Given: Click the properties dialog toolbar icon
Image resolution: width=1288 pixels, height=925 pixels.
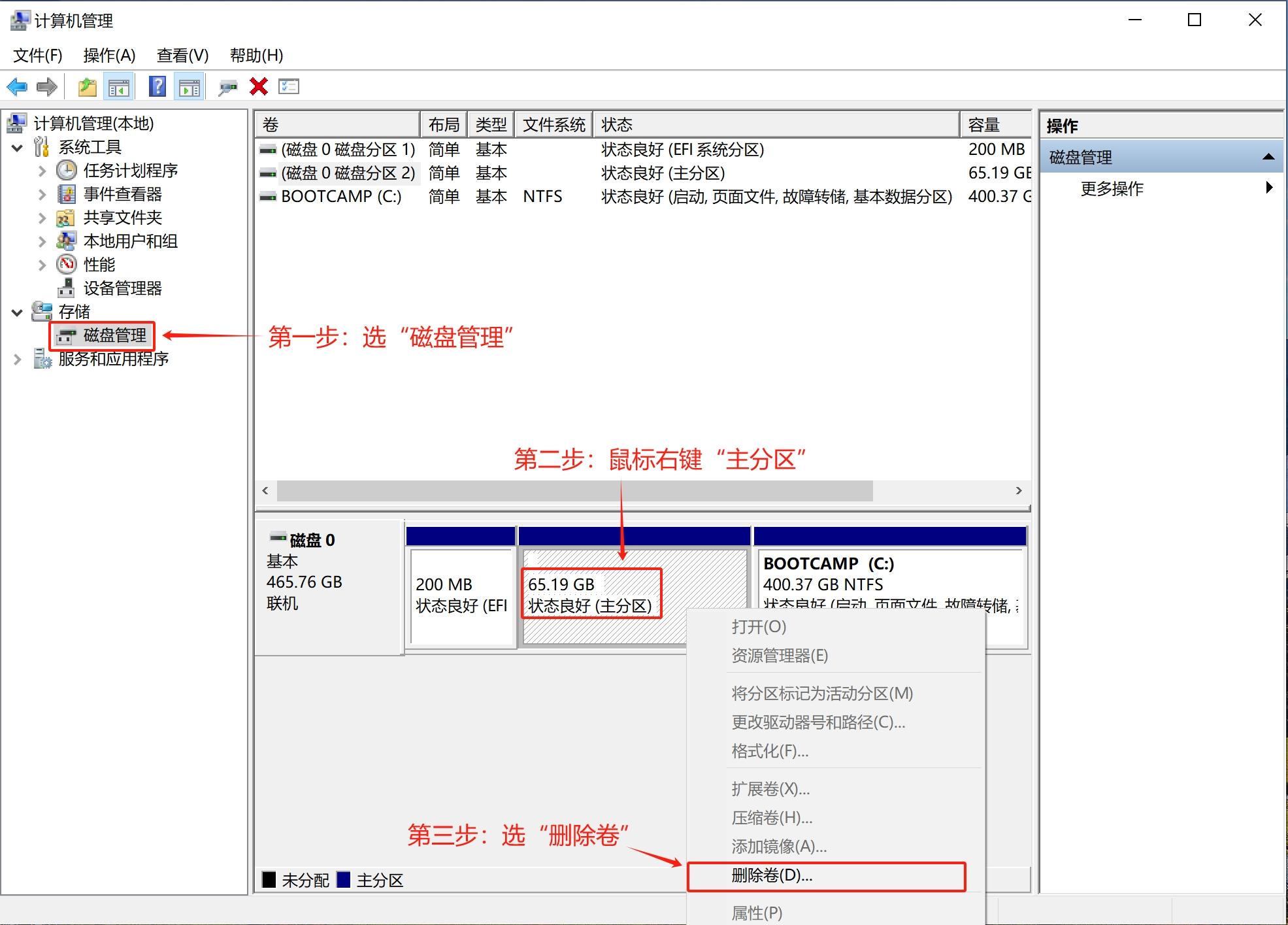Looking at the screenshot, I should coord(288,86).
